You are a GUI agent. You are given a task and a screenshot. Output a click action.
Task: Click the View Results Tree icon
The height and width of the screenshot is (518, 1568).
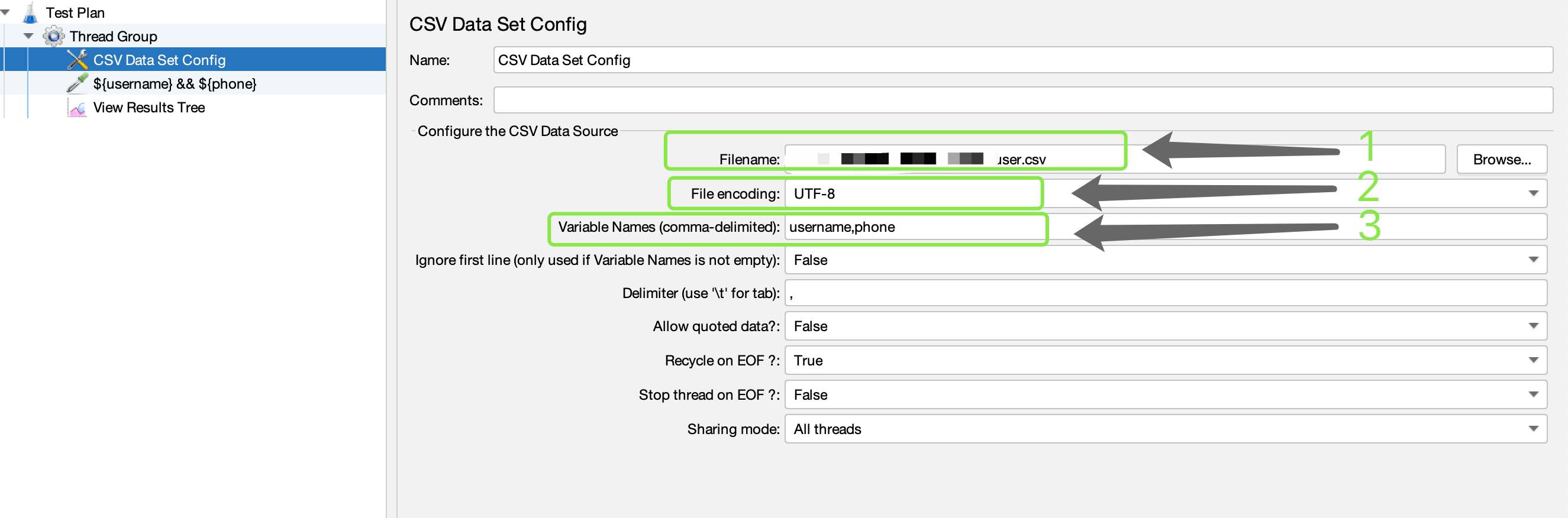78,108
